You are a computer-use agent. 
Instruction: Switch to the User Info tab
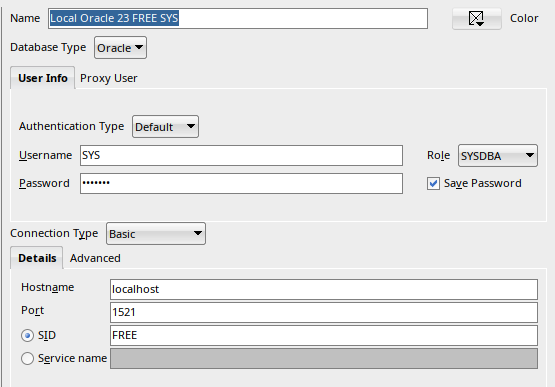[42, 78]
